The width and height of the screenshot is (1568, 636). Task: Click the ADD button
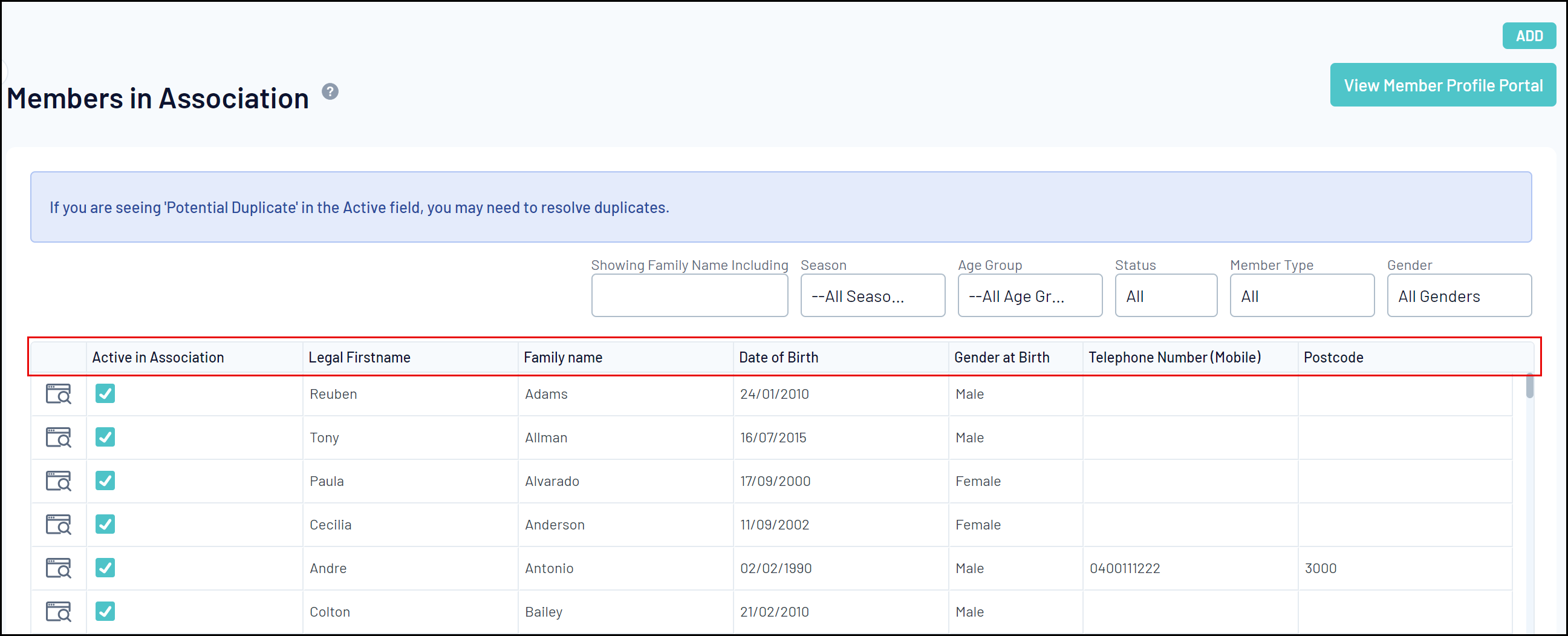1529,36
